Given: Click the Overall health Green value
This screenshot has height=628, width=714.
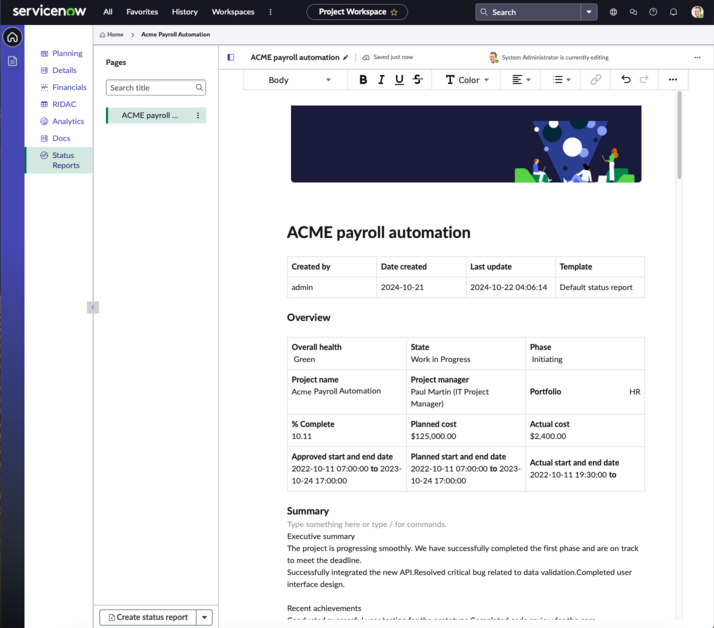Looking at the screenshot, I should [304, 359].
